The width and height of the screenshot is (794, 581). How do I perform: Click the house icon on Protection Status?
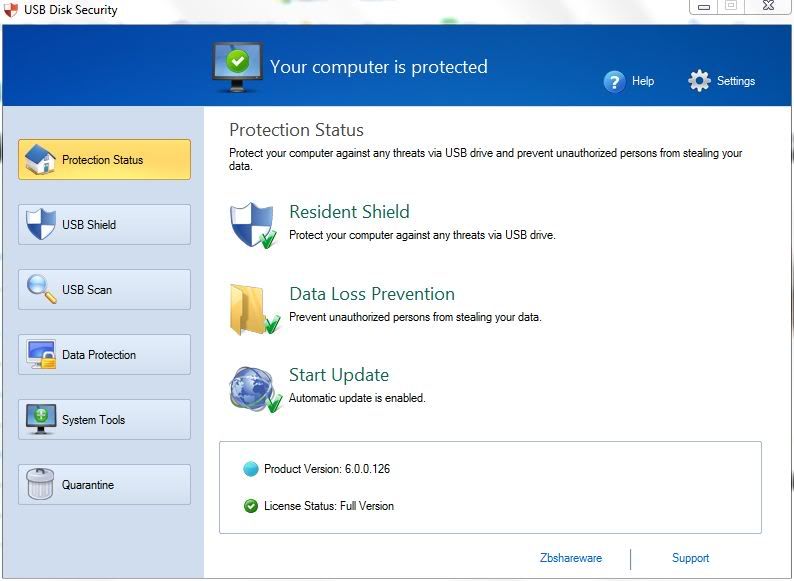[40, 160]
